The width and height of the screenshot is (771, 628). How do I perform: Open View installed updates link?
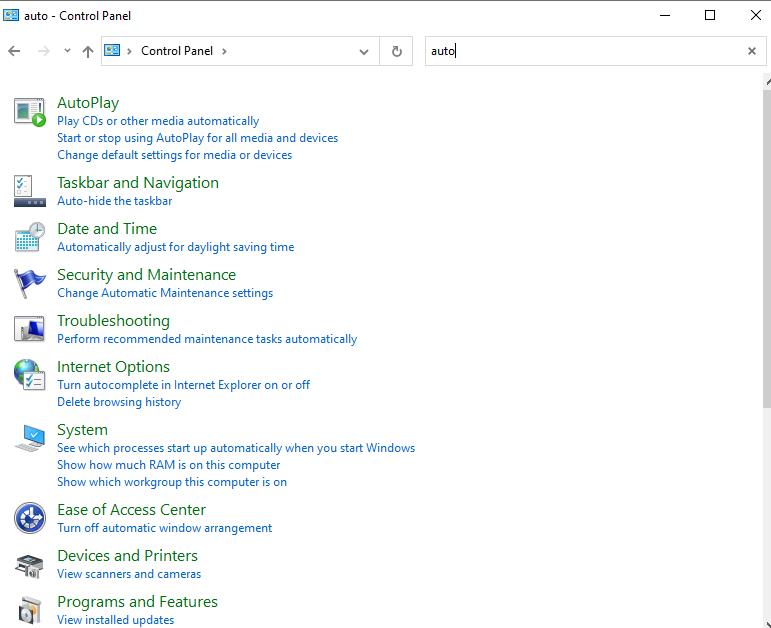[x=116, y=620]
